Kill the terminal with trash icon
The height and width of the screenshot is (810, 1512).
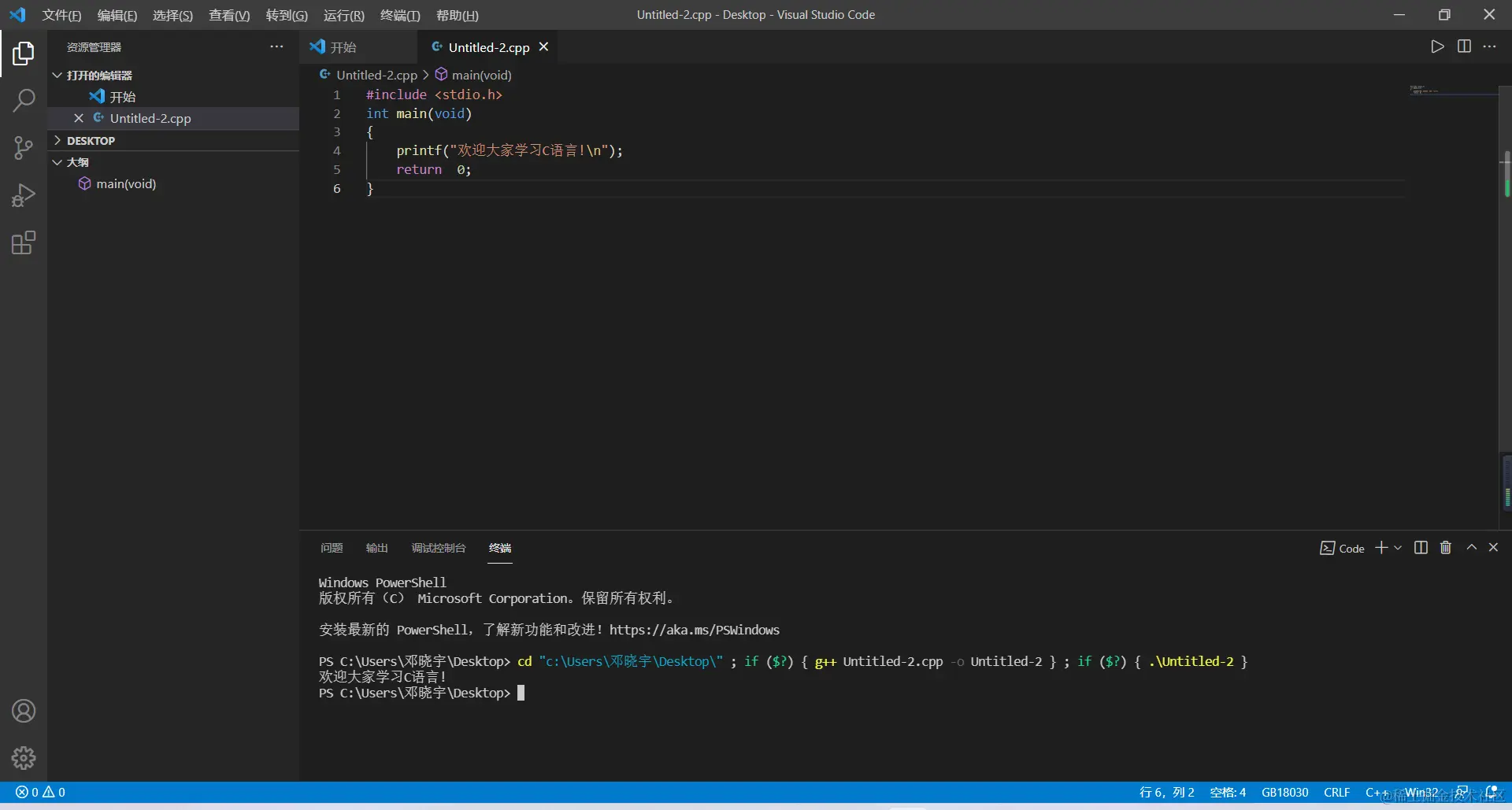(1446, 548)
